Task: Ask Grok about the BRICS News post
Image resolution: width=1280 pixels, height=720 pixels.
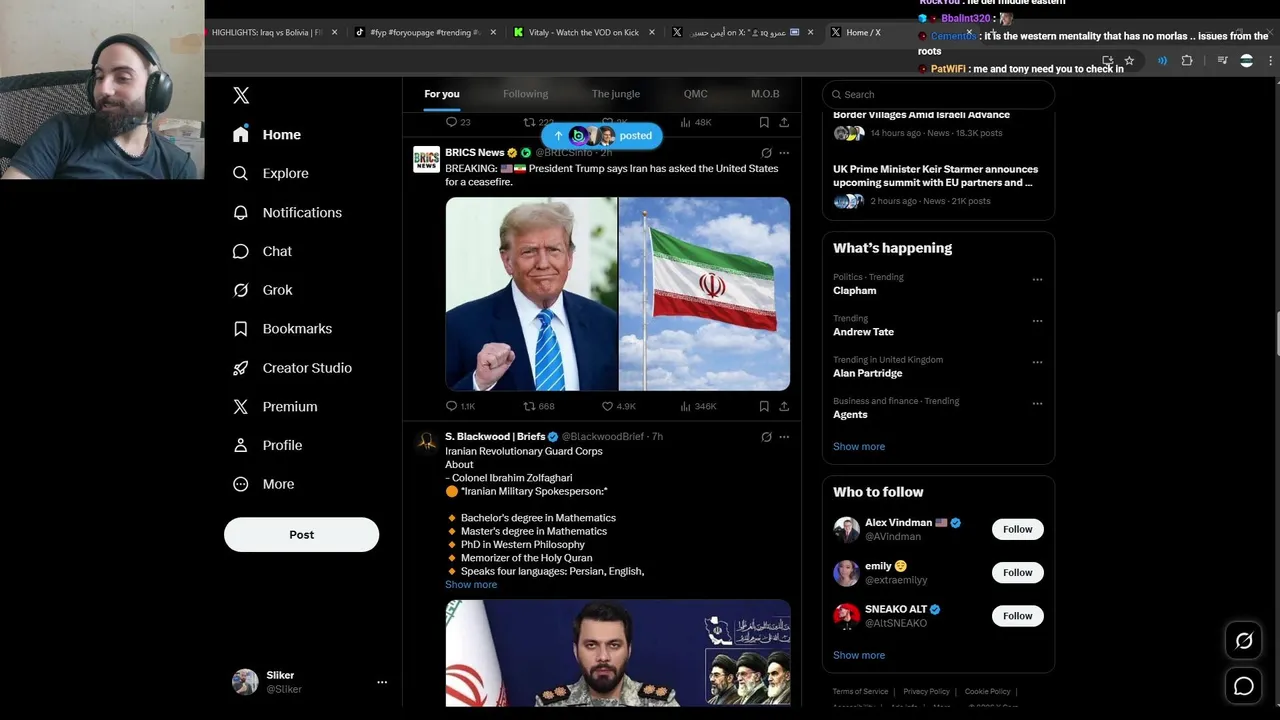Action: (x=766, y=153)
